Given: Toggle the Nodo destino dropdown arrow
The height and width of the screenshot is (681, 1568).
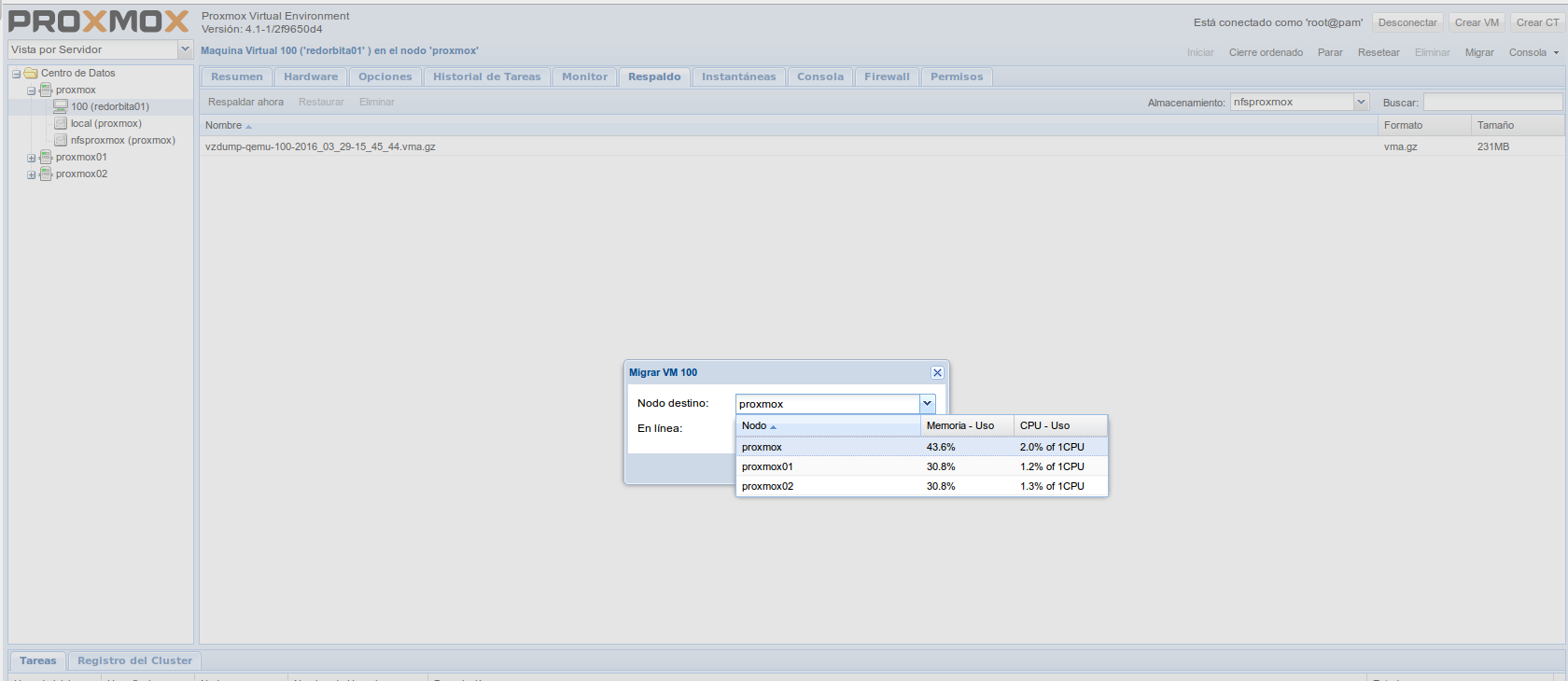Looking at the screenshot, I should (x=927, y=404).
